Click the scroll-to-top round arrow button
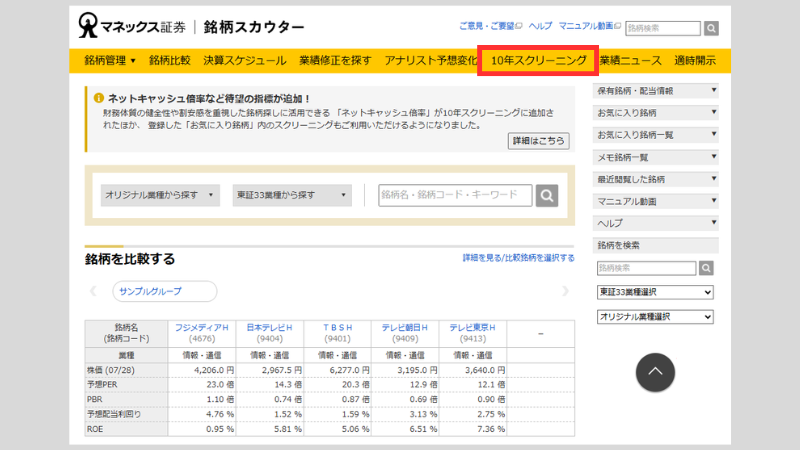800x450 pixels. tap(655, 372)
